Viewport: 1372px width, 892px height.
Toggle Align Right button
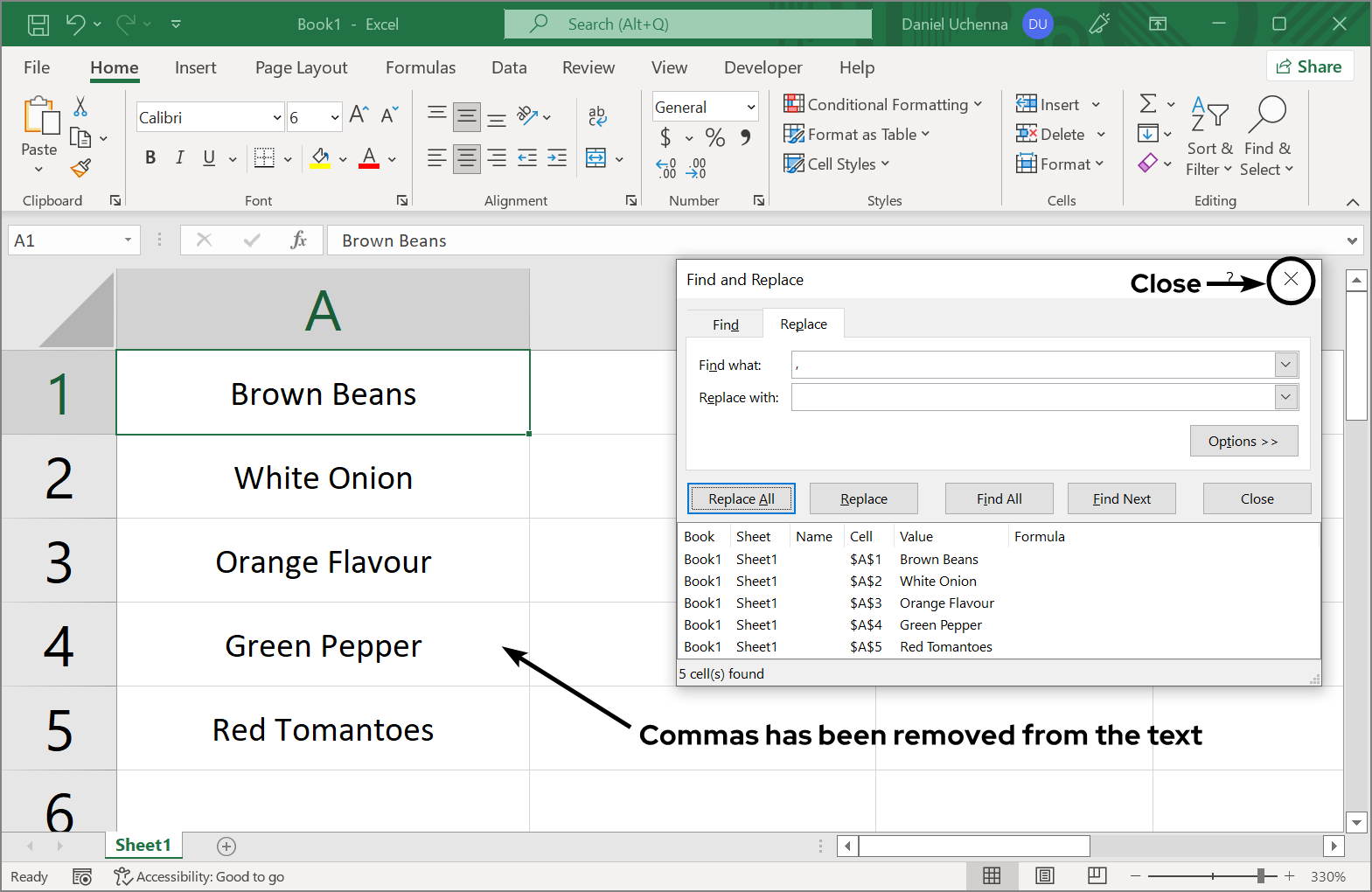pyautogui.click(x=497, y=158)
